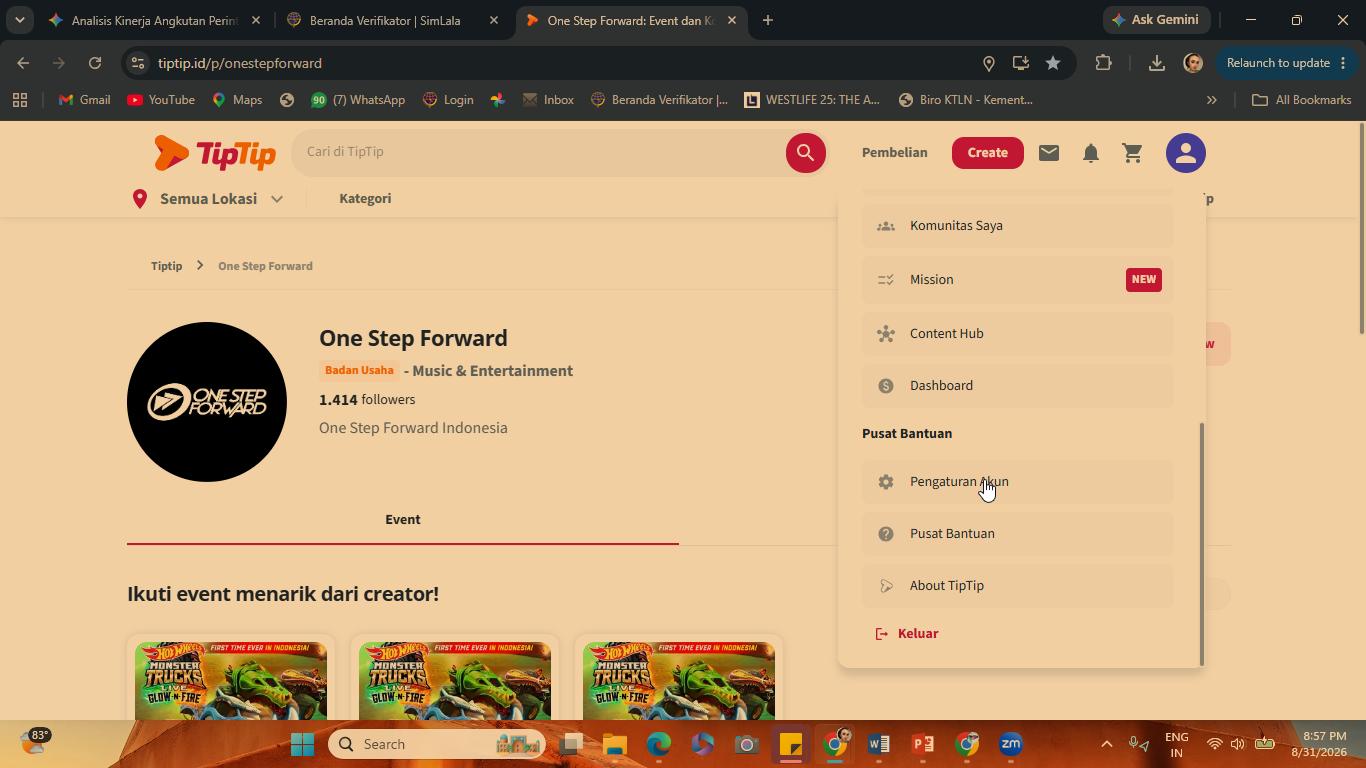Click the red search magnifier button
The height and width of the screenshot is (768, 1366).
coord(805,153)
